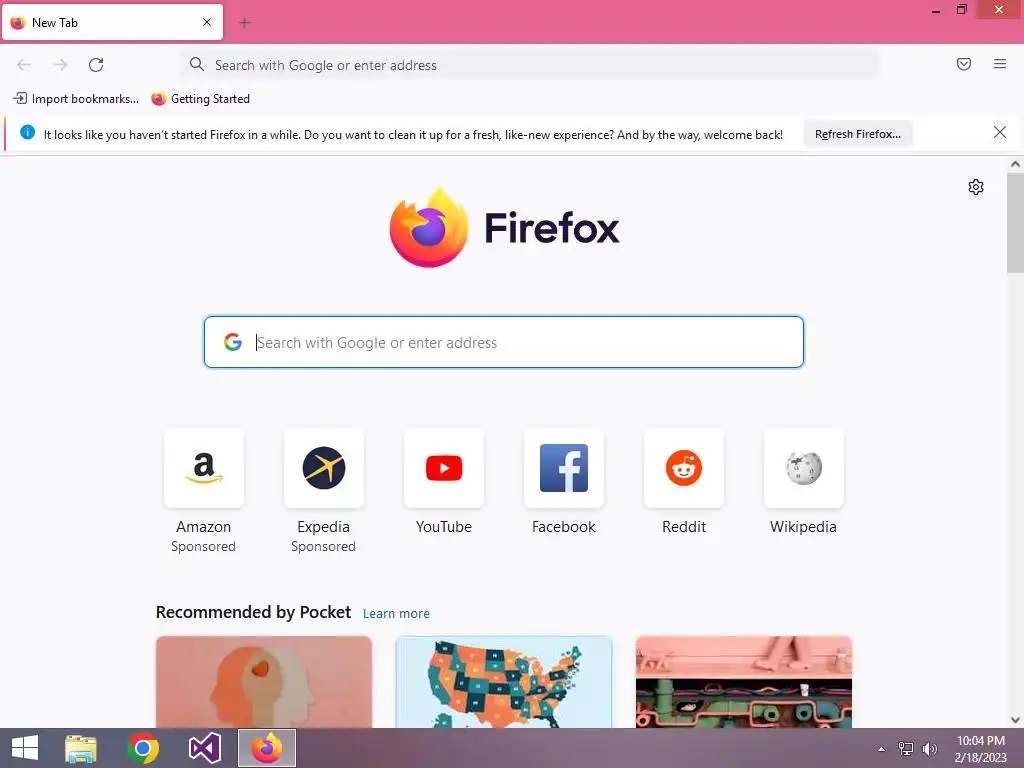Image resolution: width=1024 pixels, height=768 pixels.
Task: Open Pocket story with US map image
Action: 504,682
